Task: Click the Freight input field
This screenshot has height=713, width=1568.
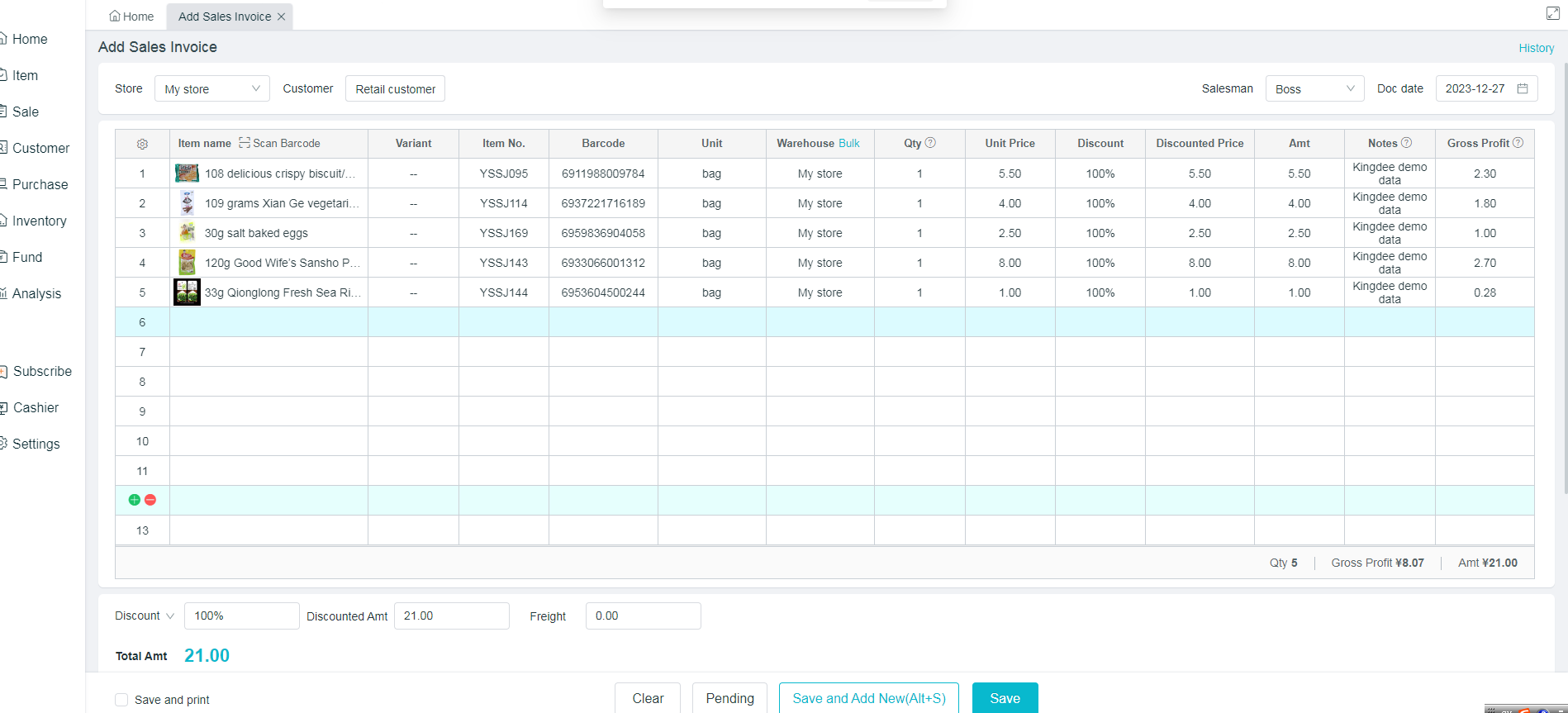Action: point(643,616)
